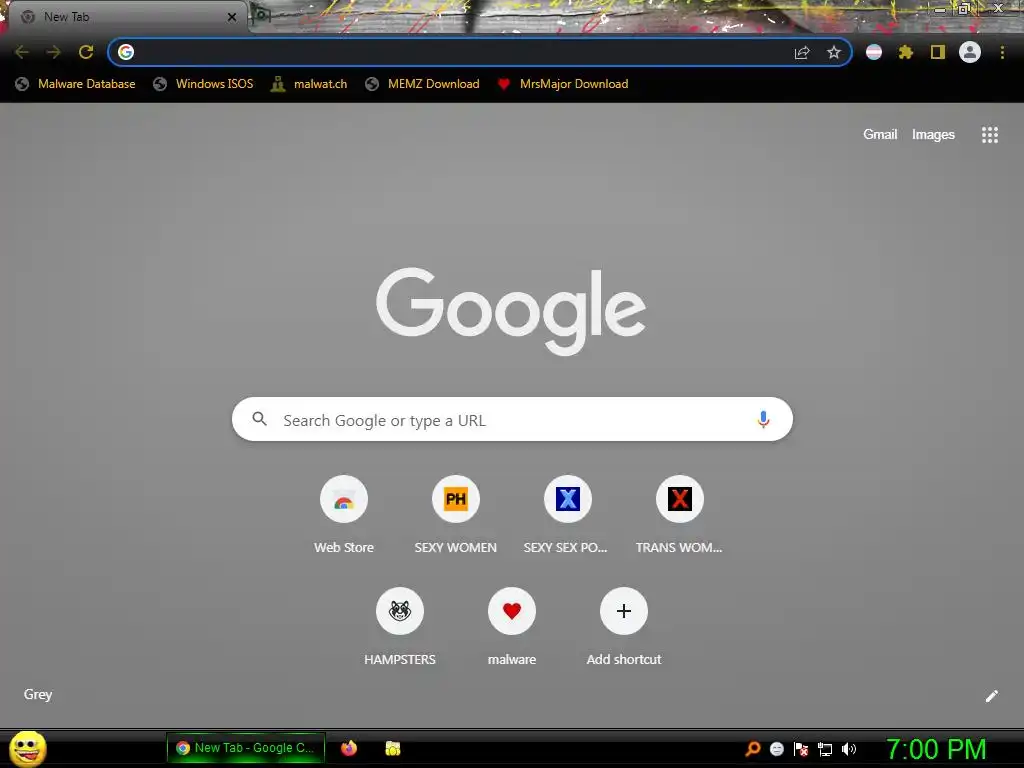
Task: Open the malwat.ch bookmark
Action: point(309,84)
